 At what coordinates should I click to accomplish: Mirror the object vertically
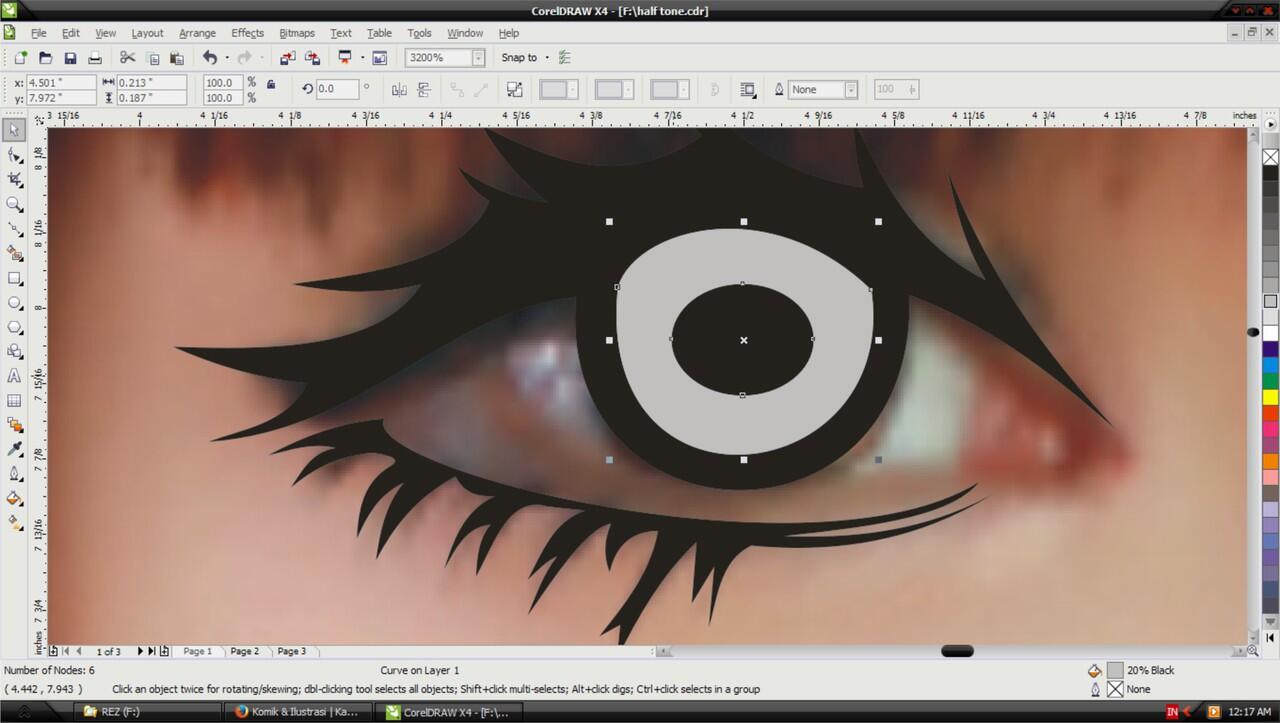pos(424,90)
